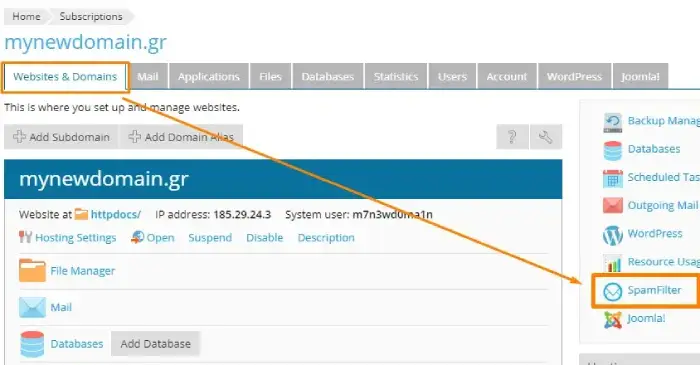The width and height of the screenshot is (700, 365).
Task: Click the help question mark button
Action: tap(512, 137)
